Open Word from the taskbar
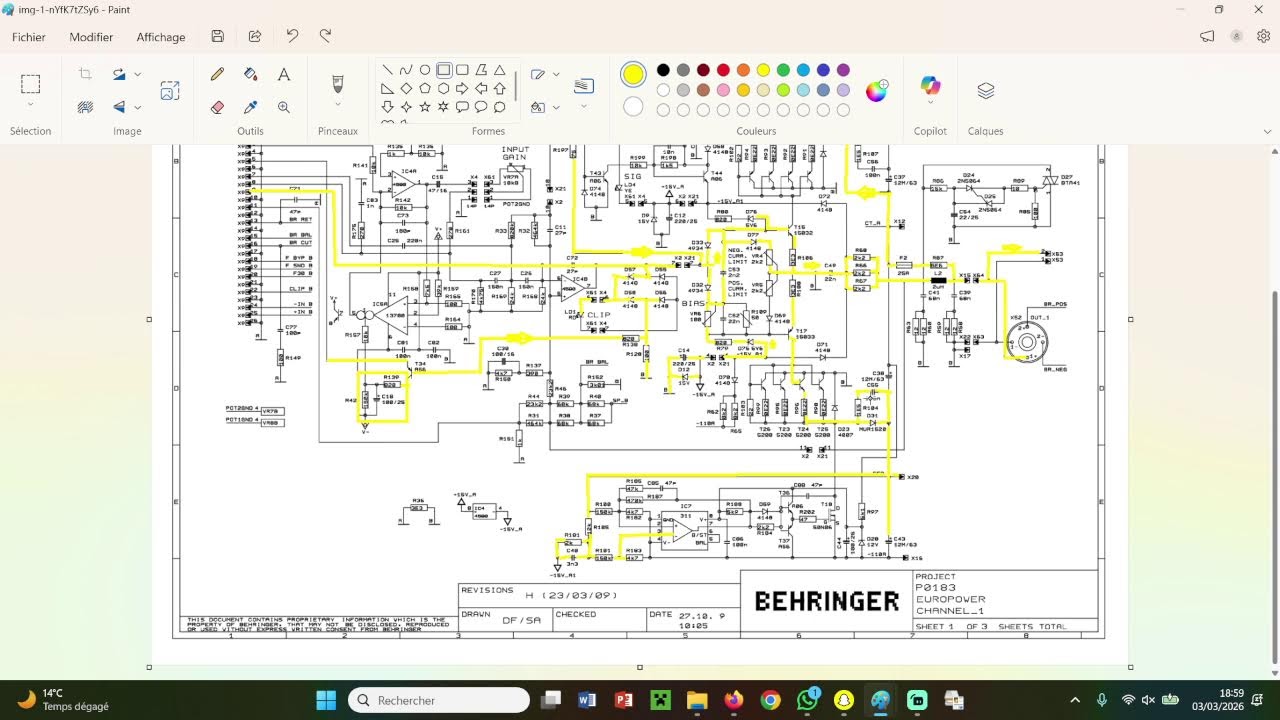The image size is (1280, 720). click(586, 700)
